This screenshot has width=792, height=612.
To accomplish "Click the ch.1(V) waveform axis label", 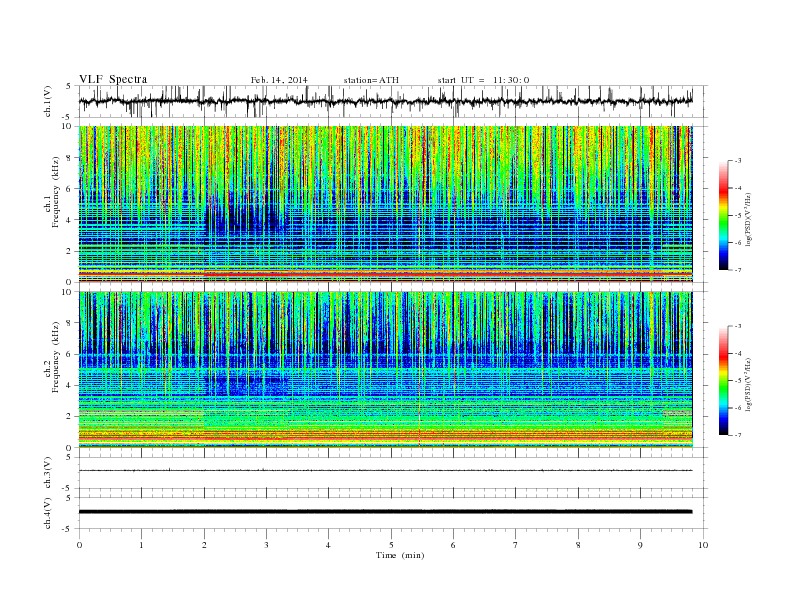I will click(48, 101).
